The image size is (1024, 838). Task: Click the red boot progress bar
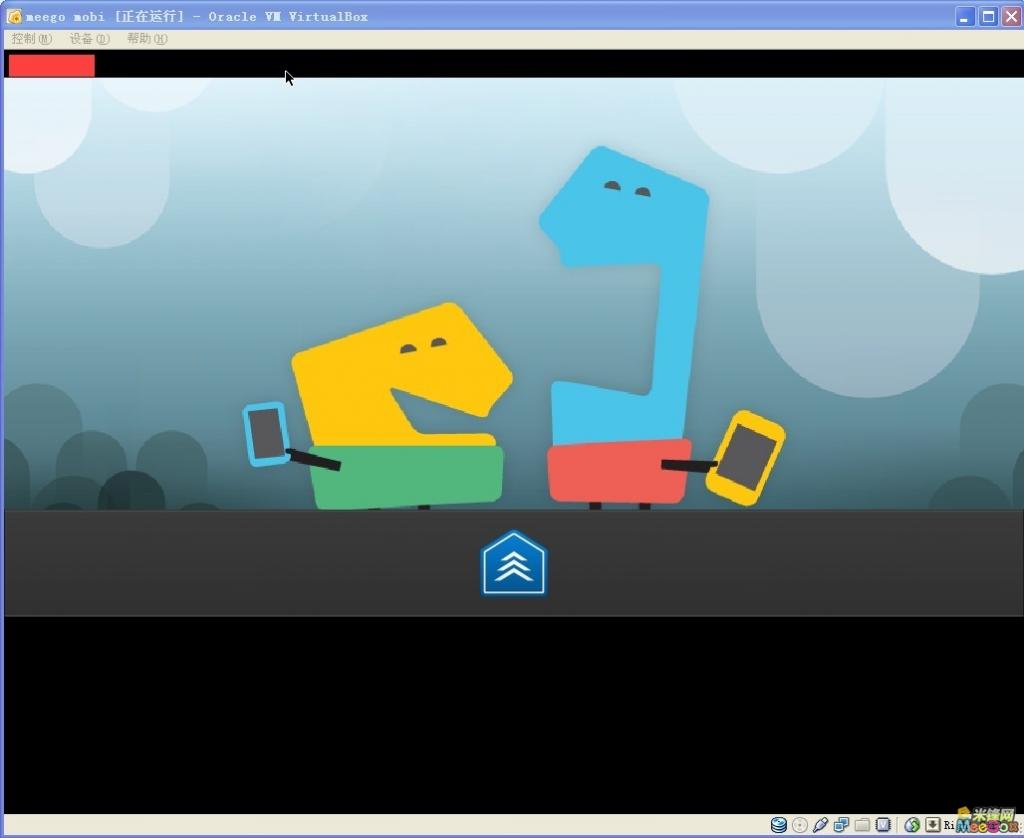[50, 64]
